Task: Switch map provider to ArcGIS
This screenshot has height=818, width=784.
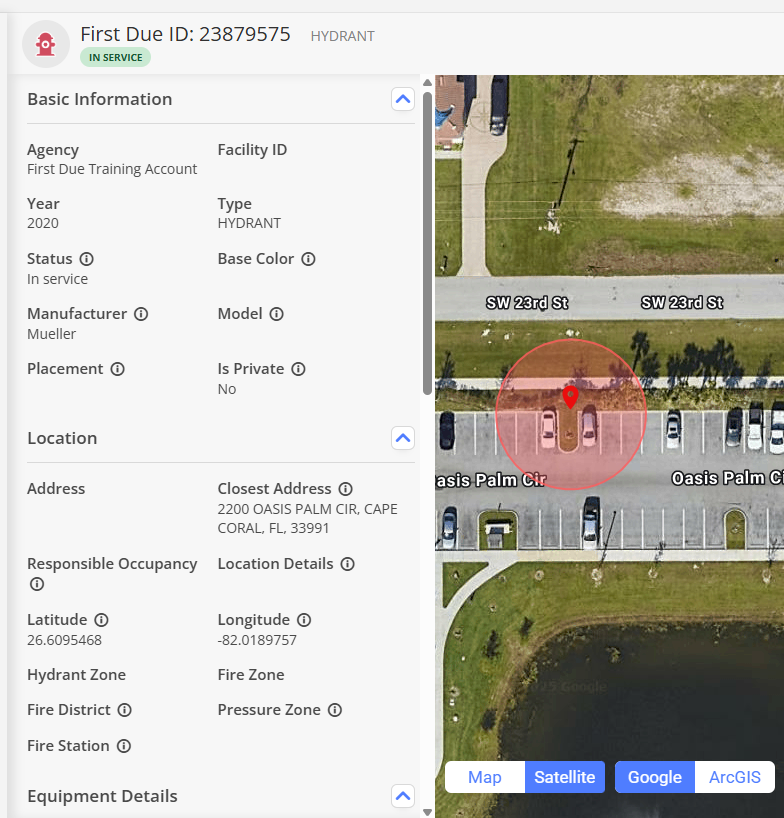Action: point(735,777)
